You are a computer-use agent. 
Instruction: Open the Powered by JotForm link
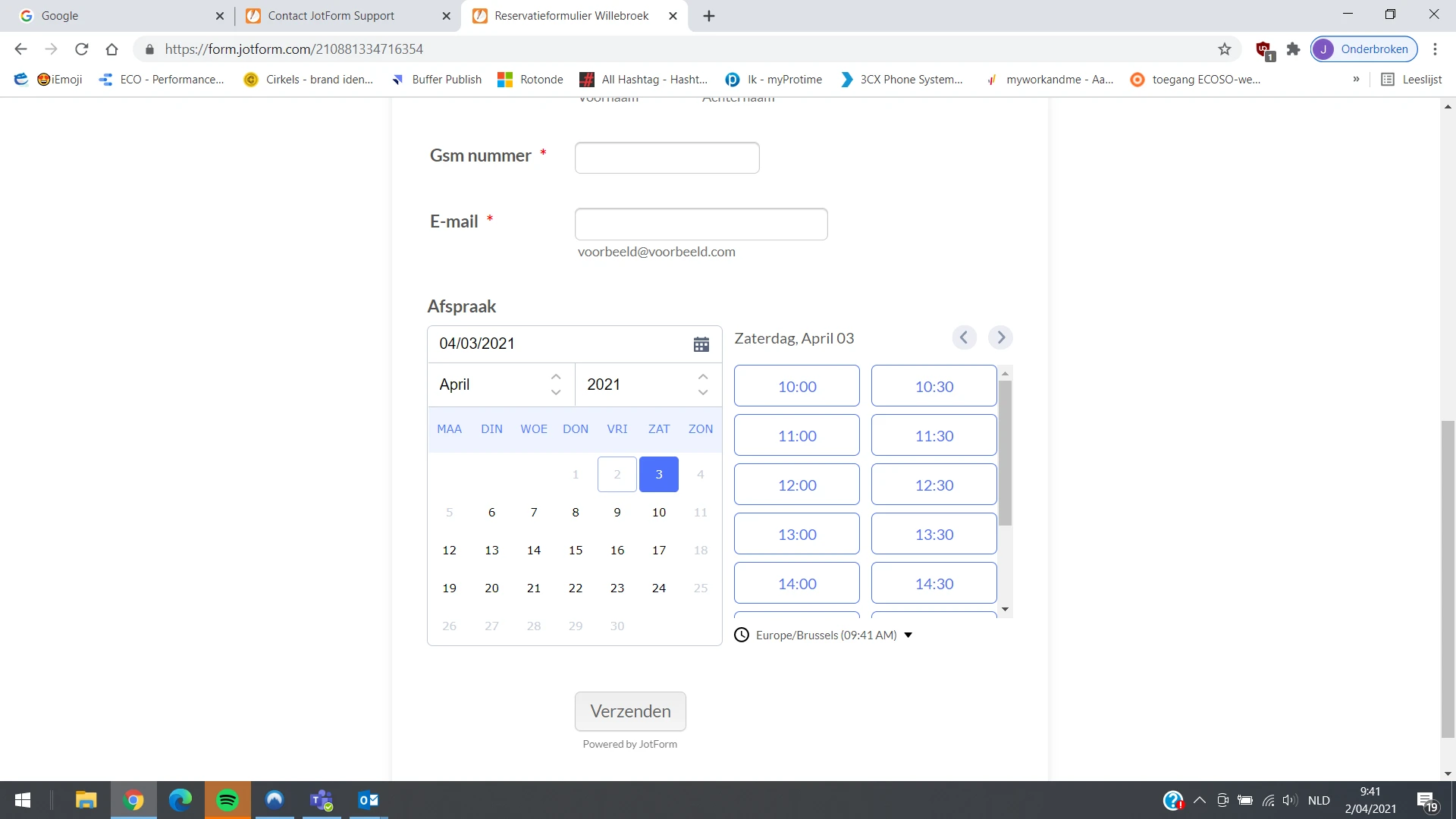pos(630,744)
